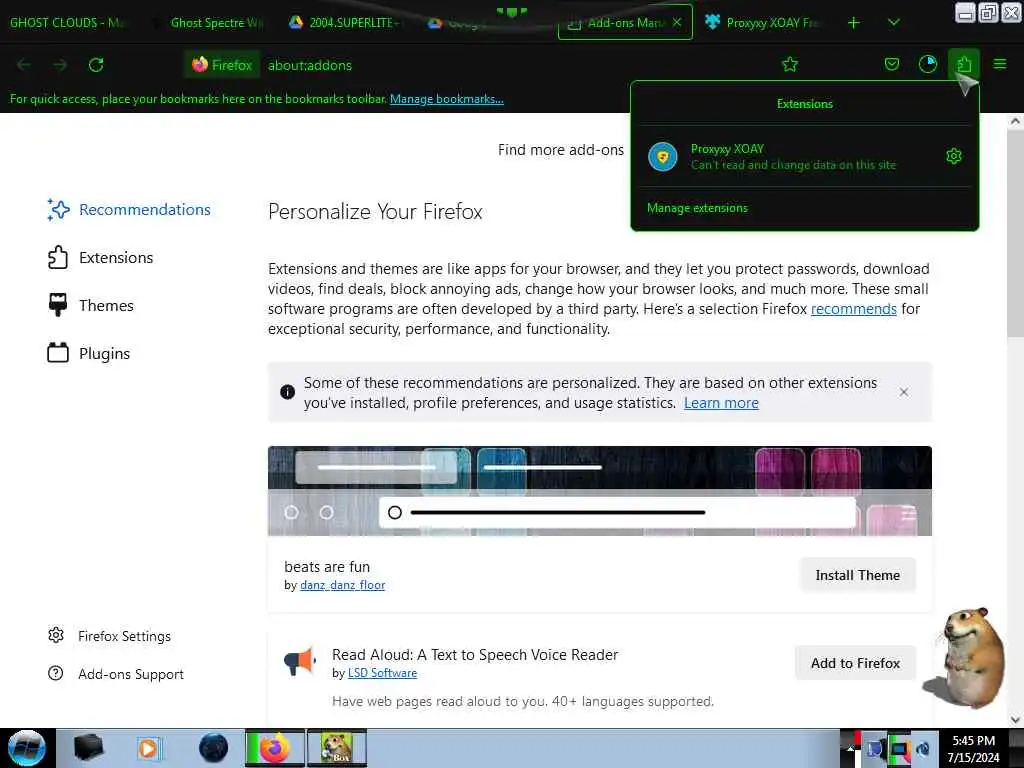Open Add-ons Support from the sidebar

(x=116, y=674)
